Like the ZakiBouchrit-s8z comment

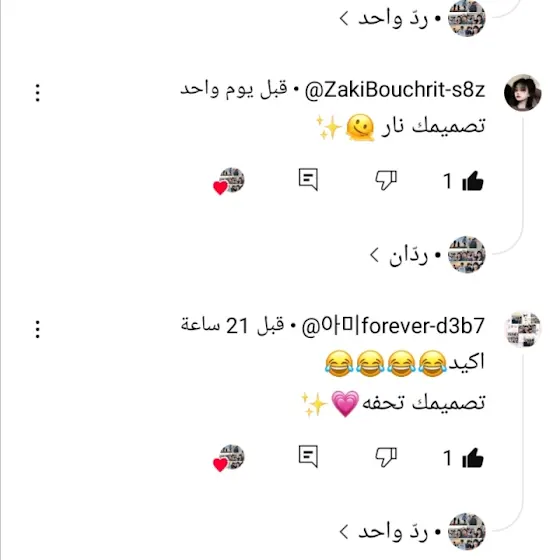tap(472, 181)
